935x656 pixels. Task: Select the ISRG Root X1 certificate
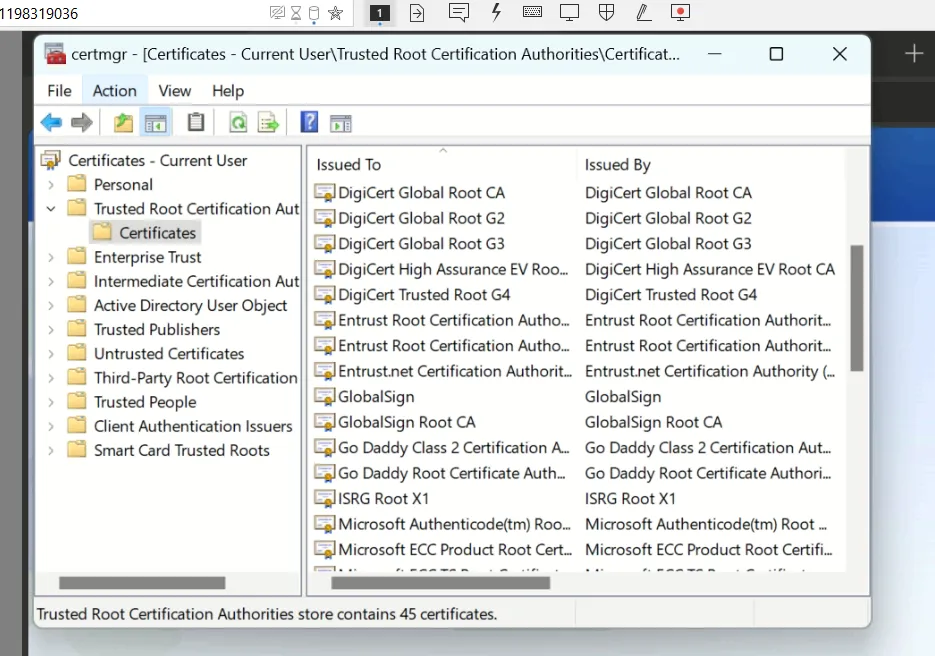click(383, 498)
